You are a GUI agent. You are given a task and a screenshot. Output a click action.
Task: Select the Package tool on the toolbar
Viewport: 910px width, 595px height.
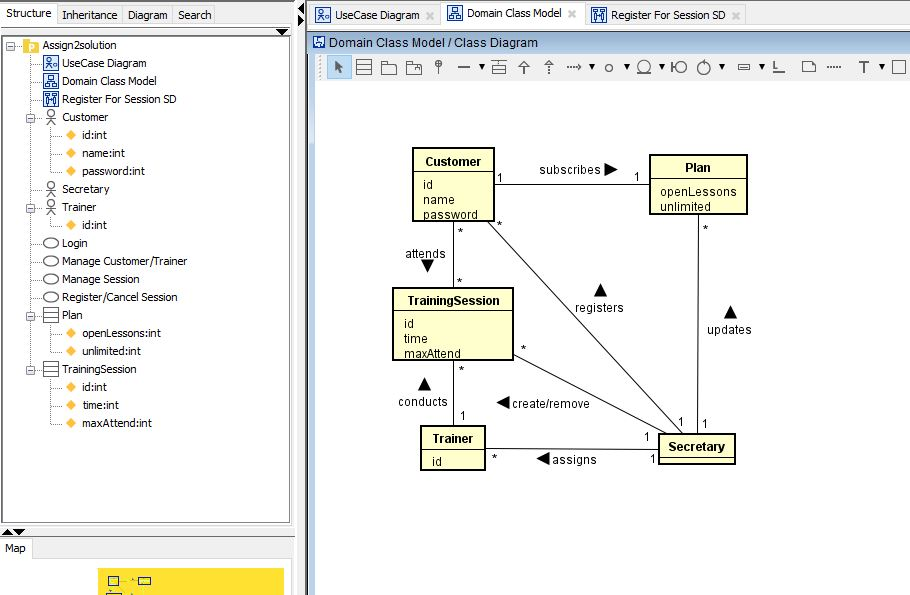(x=388, y=67)
